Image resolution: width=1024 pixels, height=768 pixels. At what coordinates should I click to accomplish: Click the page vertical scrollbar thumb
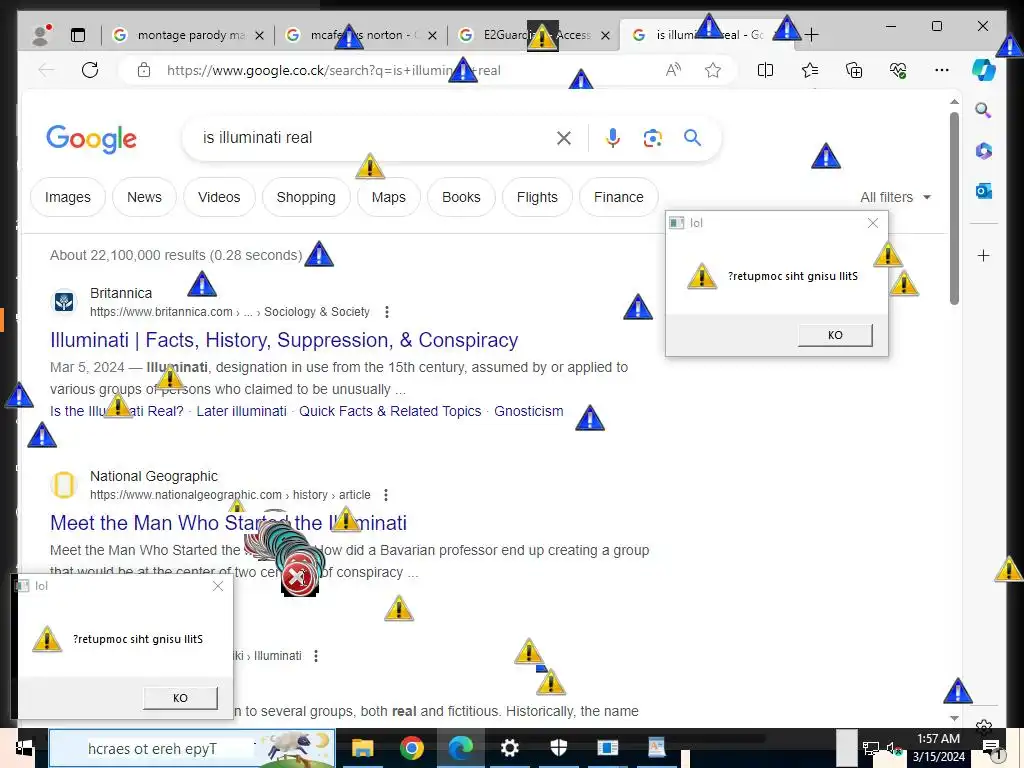pyautogui.click(x=954, y=208)
